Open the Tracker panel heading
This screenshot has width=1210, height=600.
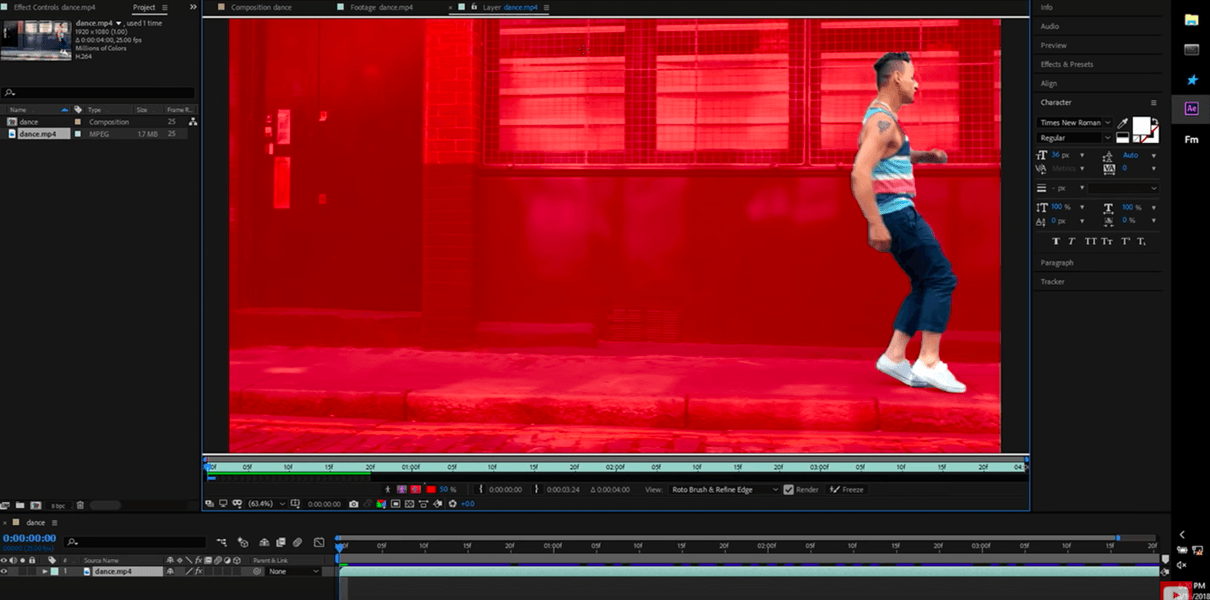(1052, 281)
